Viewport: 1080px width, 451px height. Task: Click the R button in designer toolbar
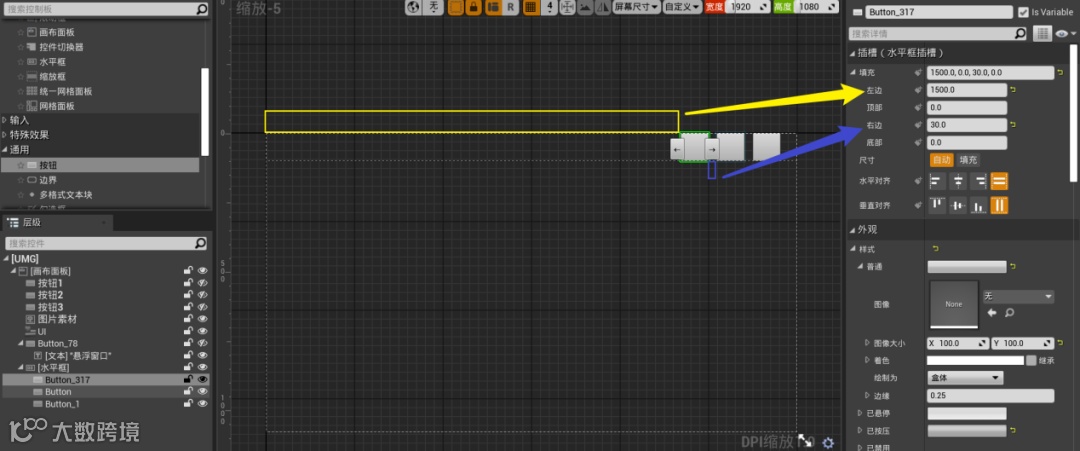[x=510, y=7]
